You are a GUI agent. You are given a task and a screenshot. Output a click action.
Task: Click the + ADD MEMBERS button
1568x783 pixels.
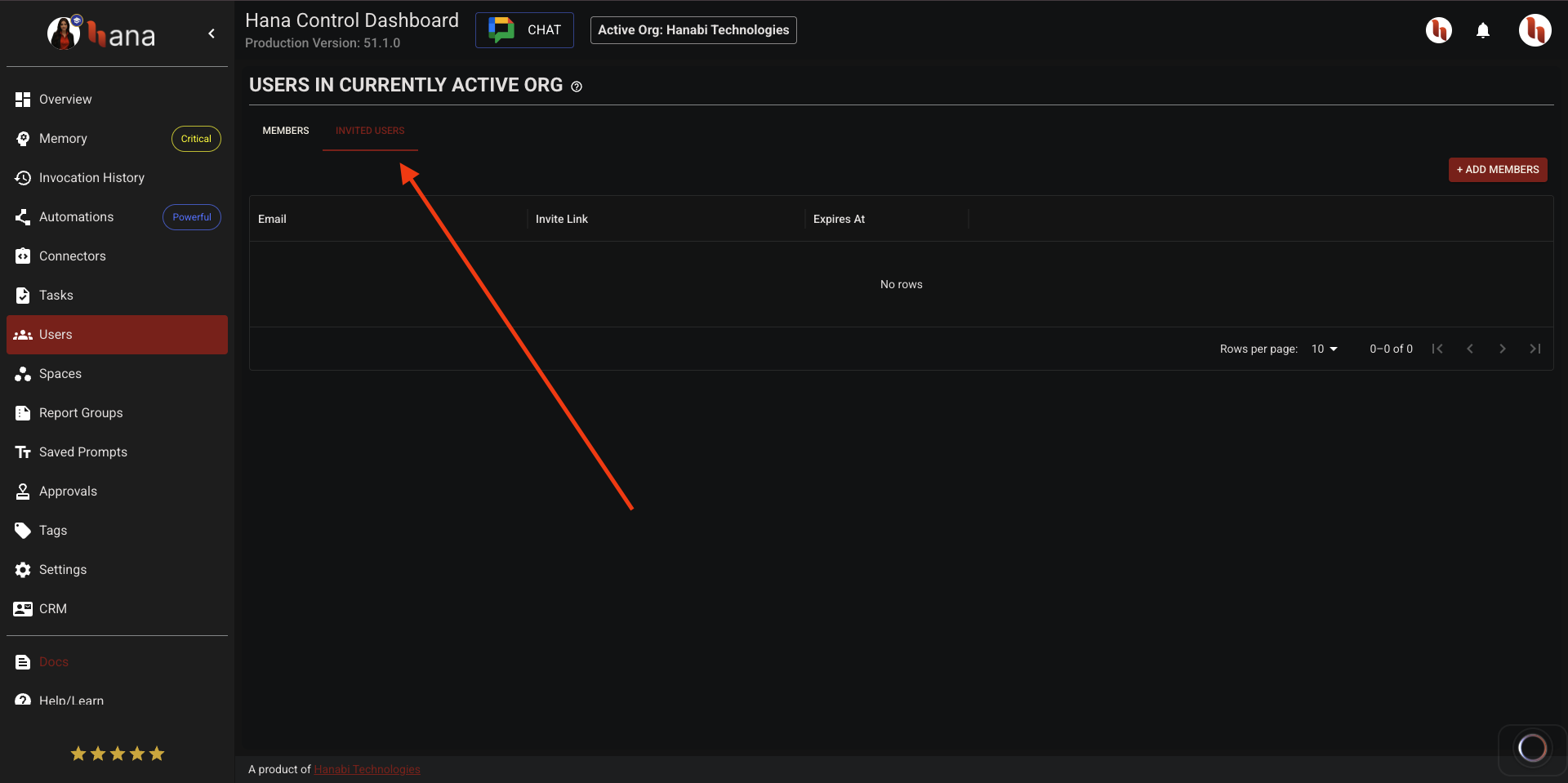click(x=1498, y=170)
